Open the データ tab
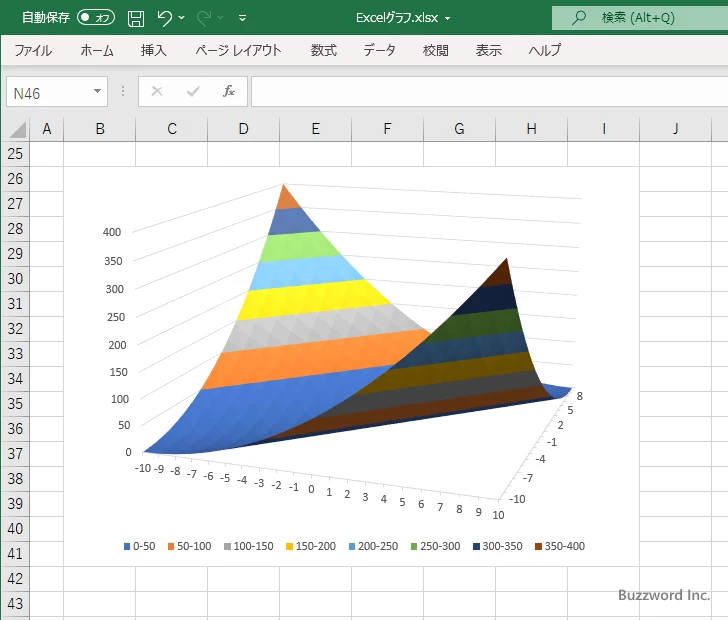Viewport: 728px width, 620px height. pyautogui.click(x=379, y=50)
